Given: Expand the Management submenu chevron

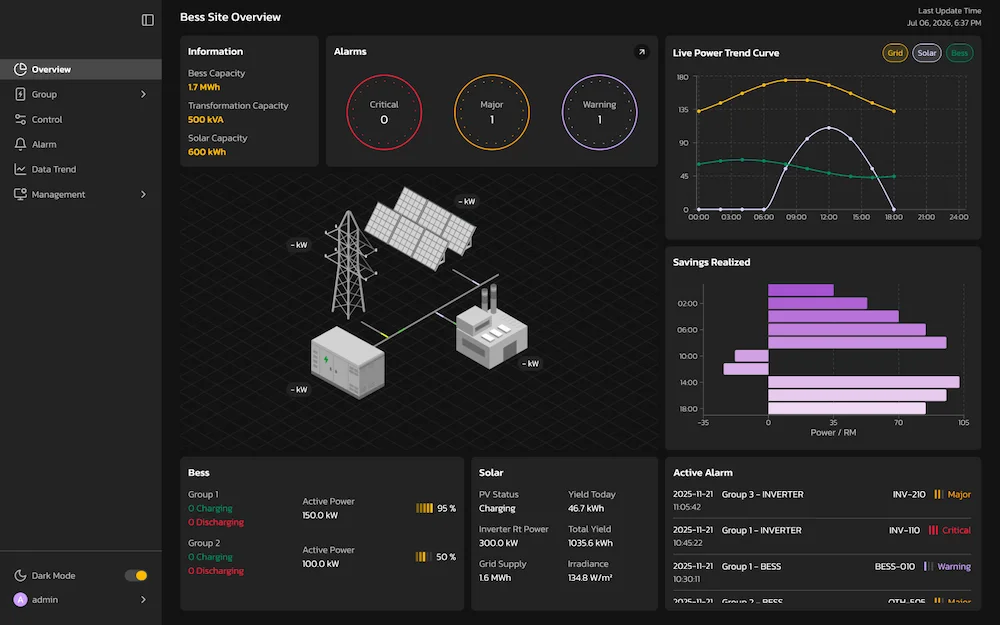Looking at the screenshot, I should (x=143, y=194).
